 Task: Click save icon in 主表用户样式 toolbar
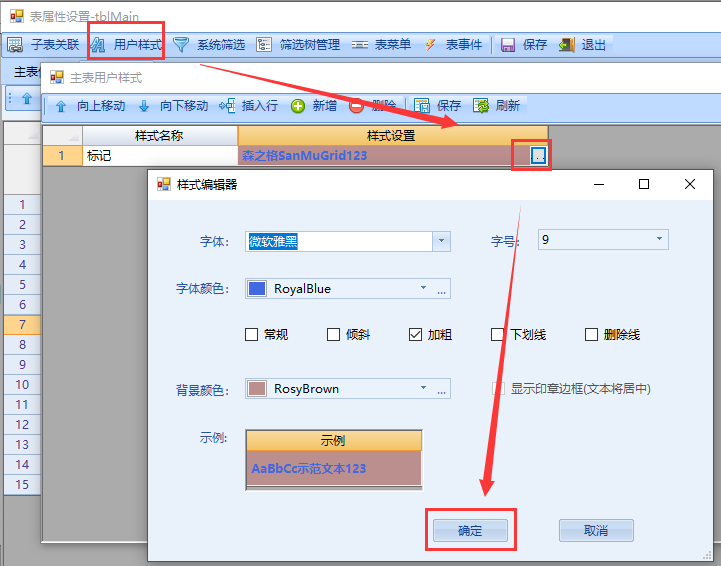click(x=422, y=106)
